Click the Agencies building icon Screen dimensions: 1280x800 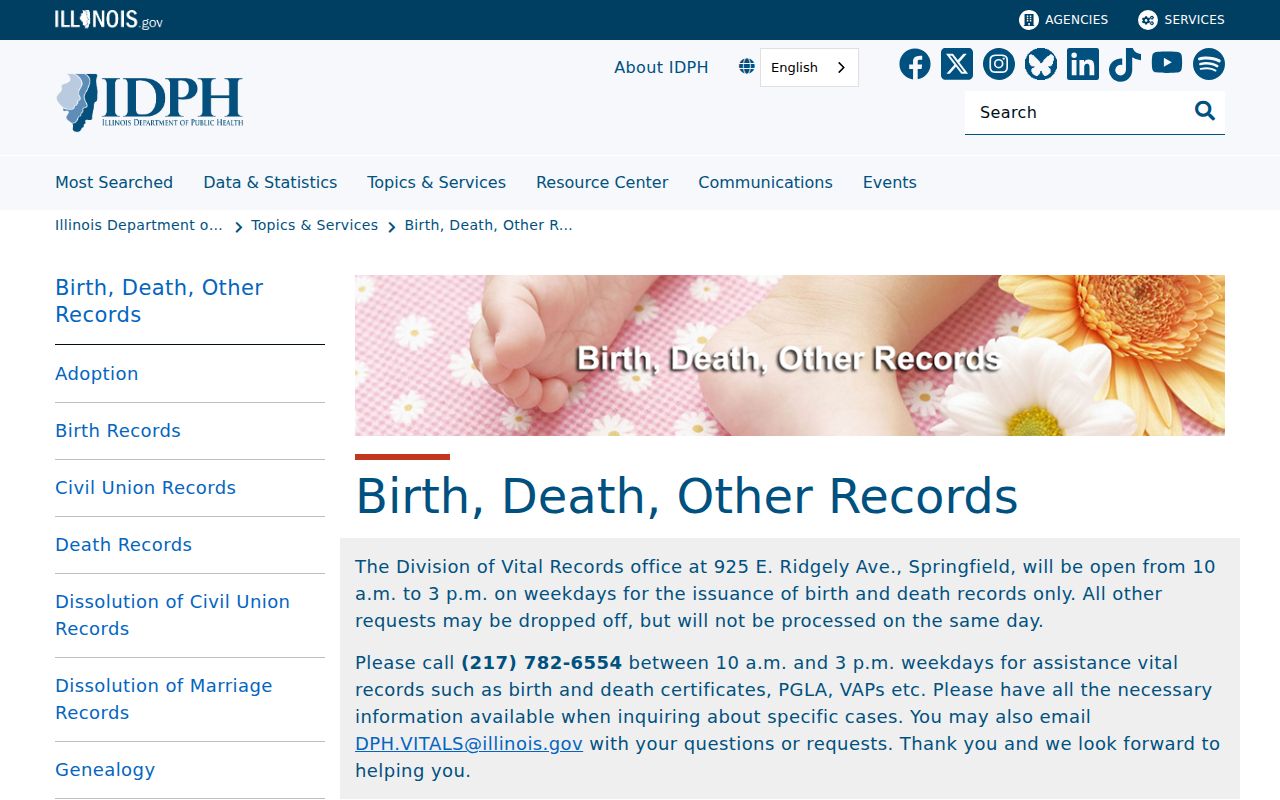click(x=1029, y=20)
